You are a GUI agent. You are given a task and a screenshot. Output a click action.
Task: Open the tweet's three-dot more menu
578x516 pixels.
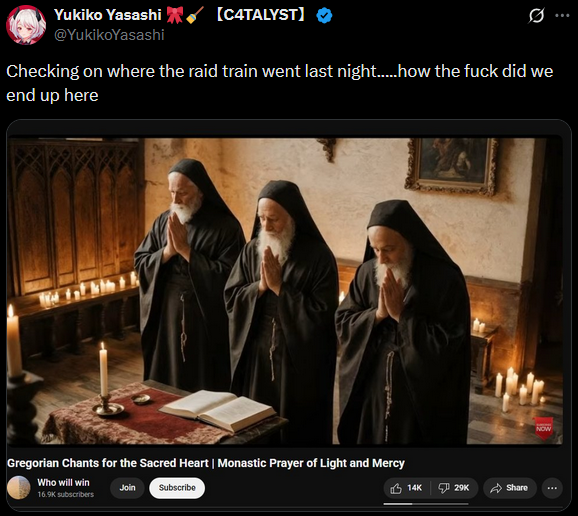562,15
